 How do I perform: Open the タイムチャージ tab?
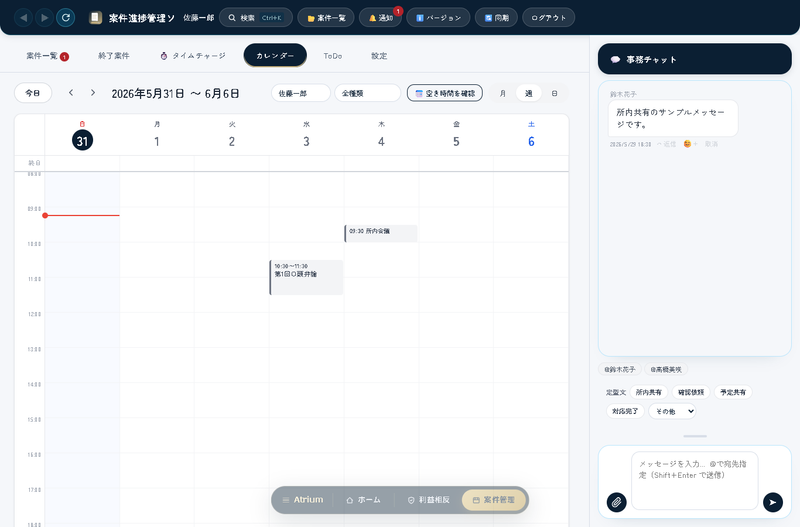tap(193, 56)
